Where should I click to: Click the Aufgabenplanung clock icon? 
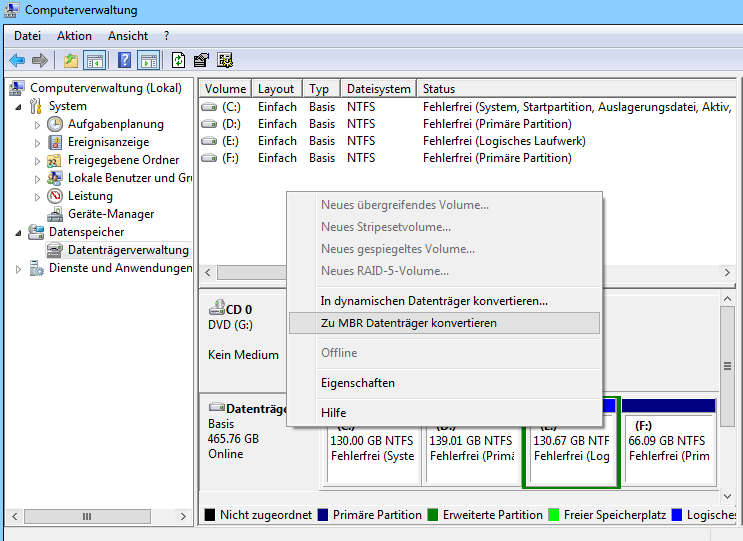56,124
